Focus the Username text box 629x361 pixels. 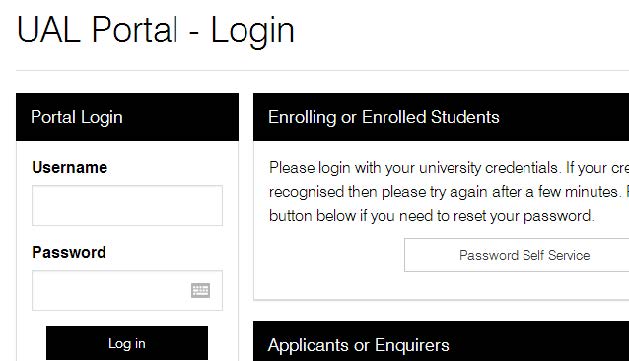pyautogui.click(x=127, y=205)
